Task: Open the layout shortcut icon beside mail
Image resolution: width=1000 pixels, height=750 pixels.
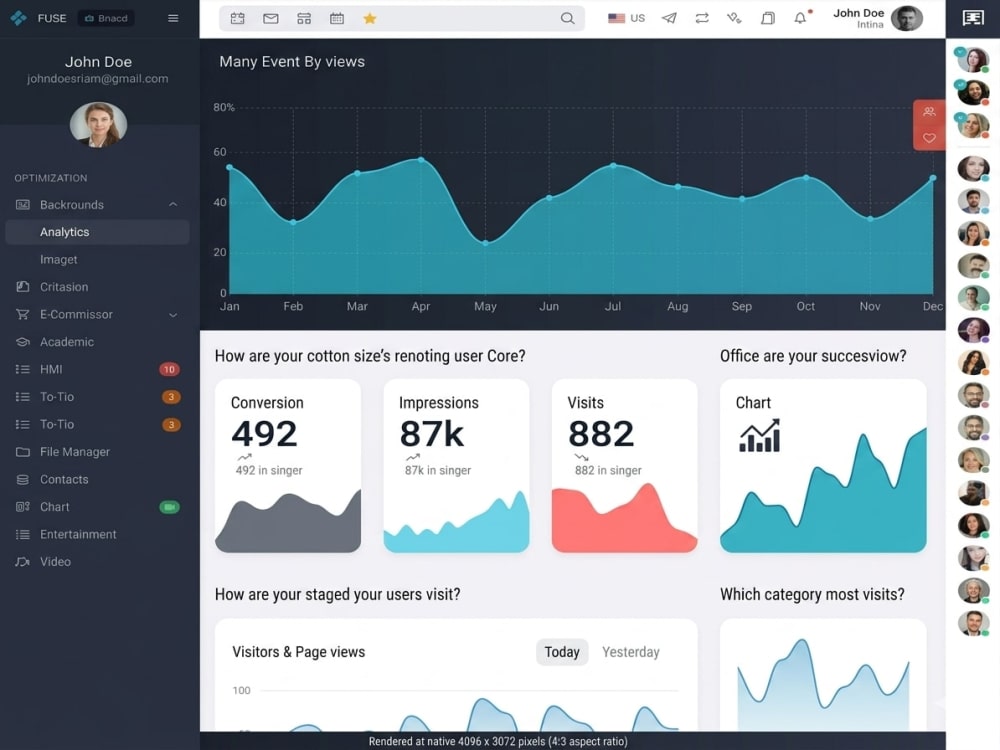Action: pos(304,18)
